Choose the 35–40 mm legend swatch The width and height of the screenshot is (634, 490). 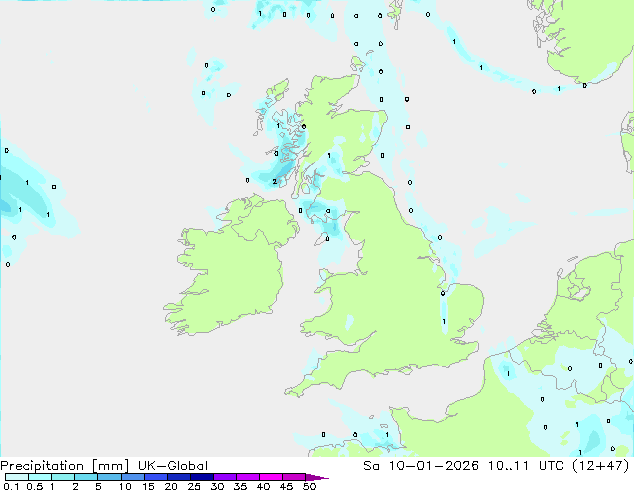(x=247, y=477)
